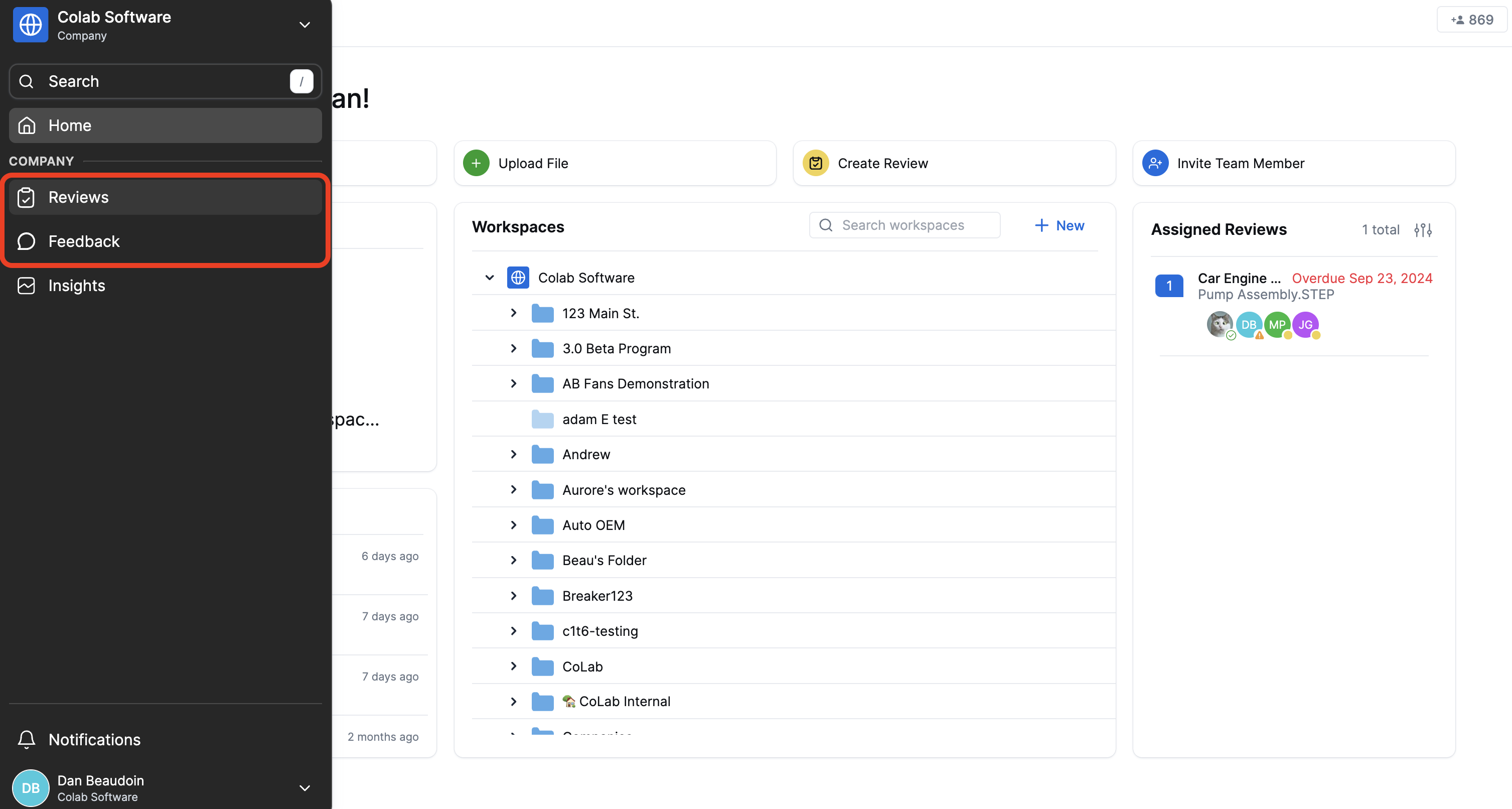Viewport: 1512px width, 809px height.
Task: Click the search magnifier icon in sidebar
Action: (27, 81)
